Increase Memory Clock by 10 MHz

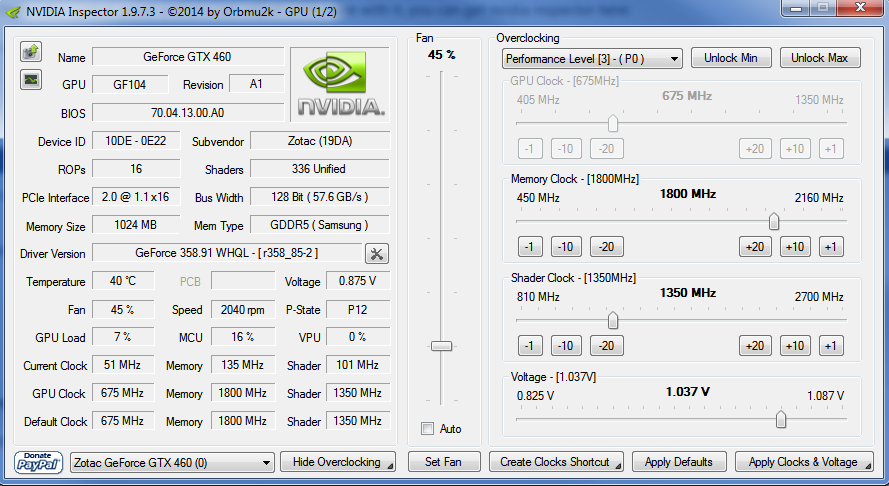[x=795, y=247]
